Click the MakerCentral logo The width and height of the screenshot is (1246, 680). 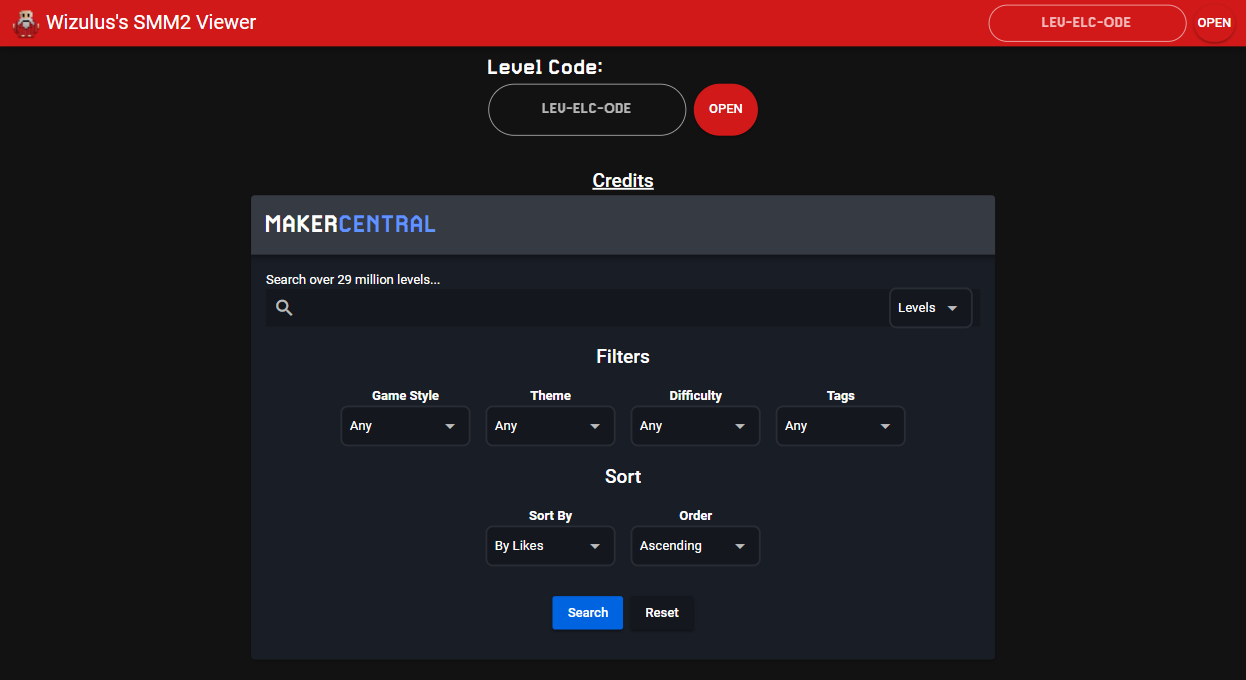350,224
